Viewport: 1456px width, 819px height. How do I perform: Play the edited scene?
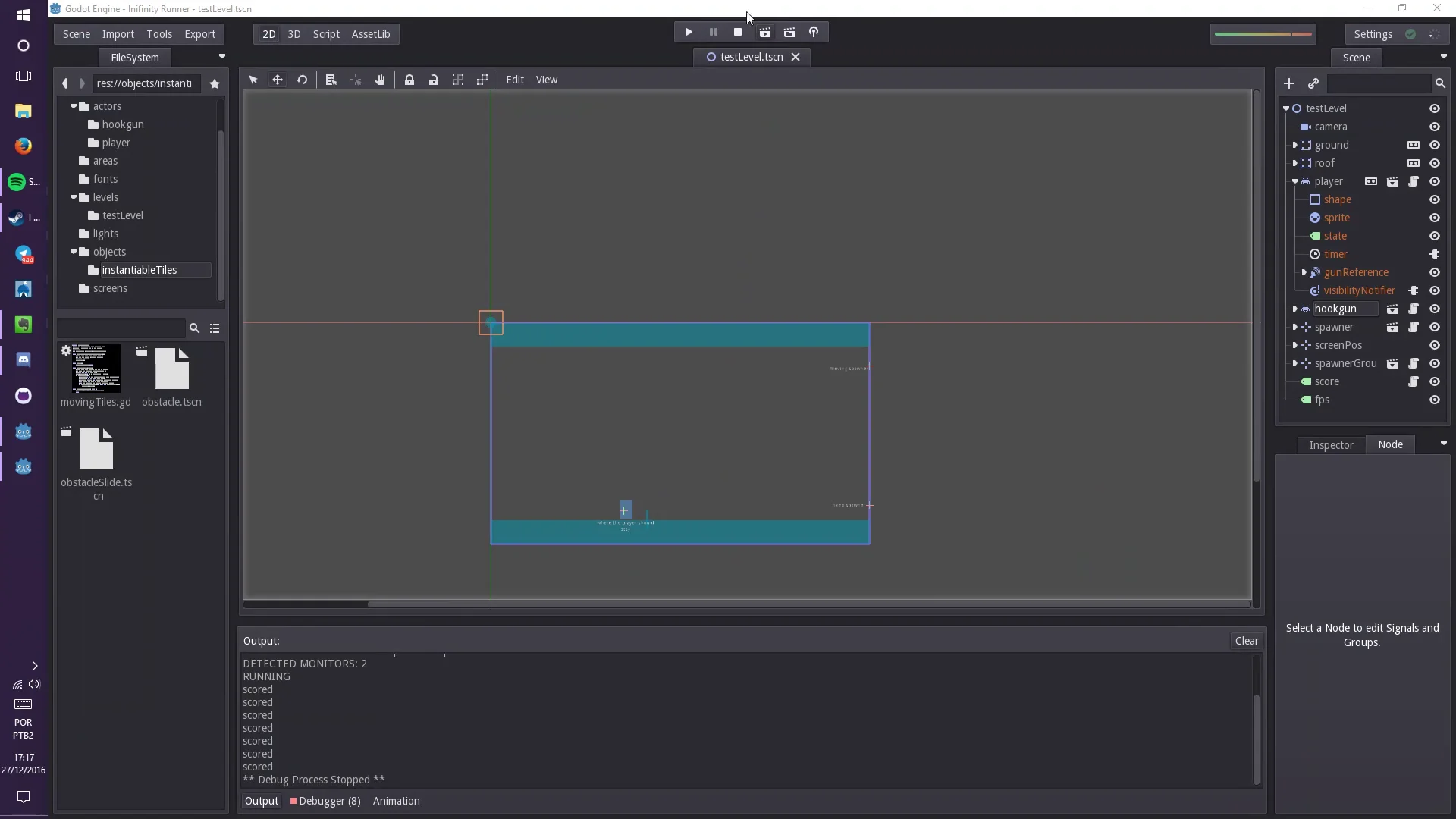pos(765,33)
